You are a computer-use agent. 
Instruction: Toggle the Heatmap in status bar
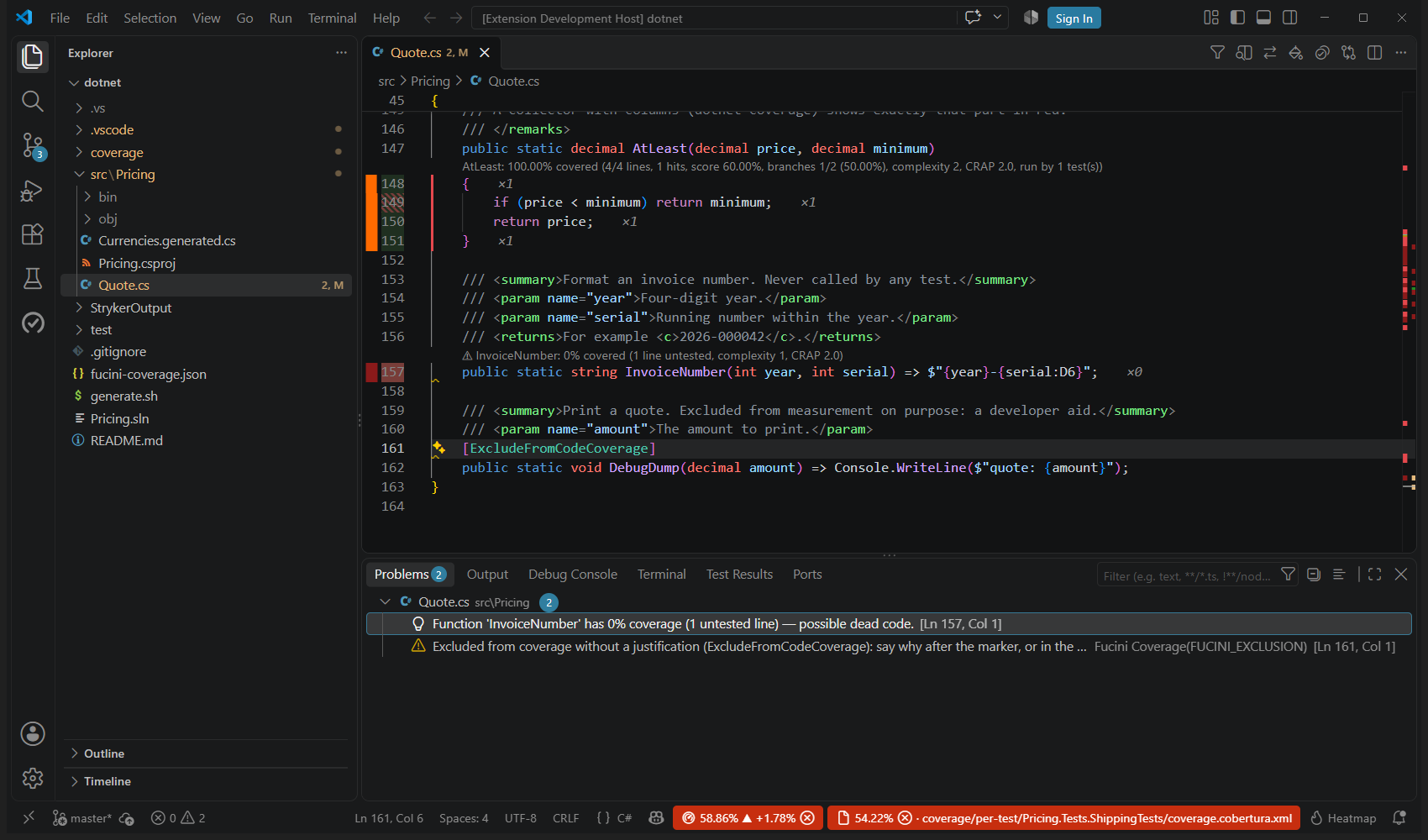(x=1343, y=818)
